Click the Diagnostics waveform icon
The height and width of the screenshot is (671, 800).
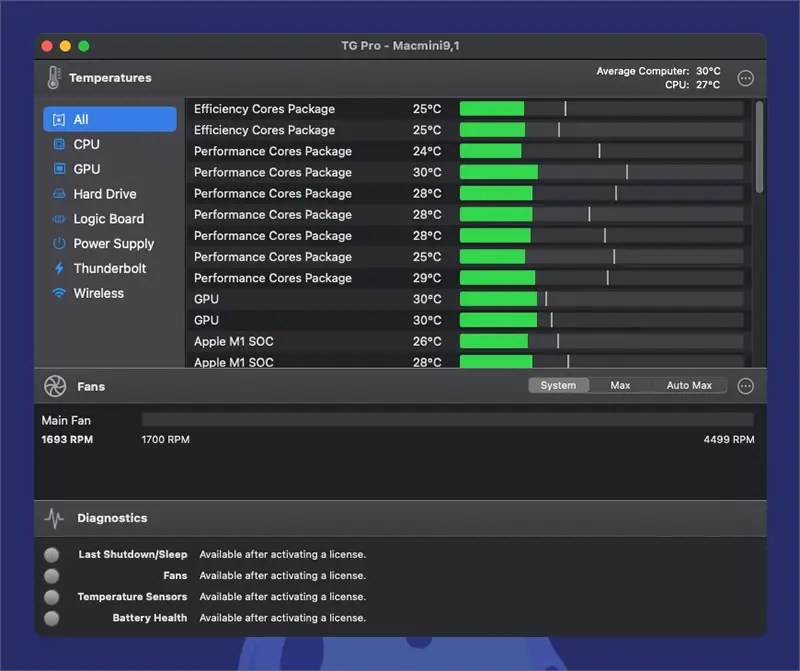click(x=53, y=518)
